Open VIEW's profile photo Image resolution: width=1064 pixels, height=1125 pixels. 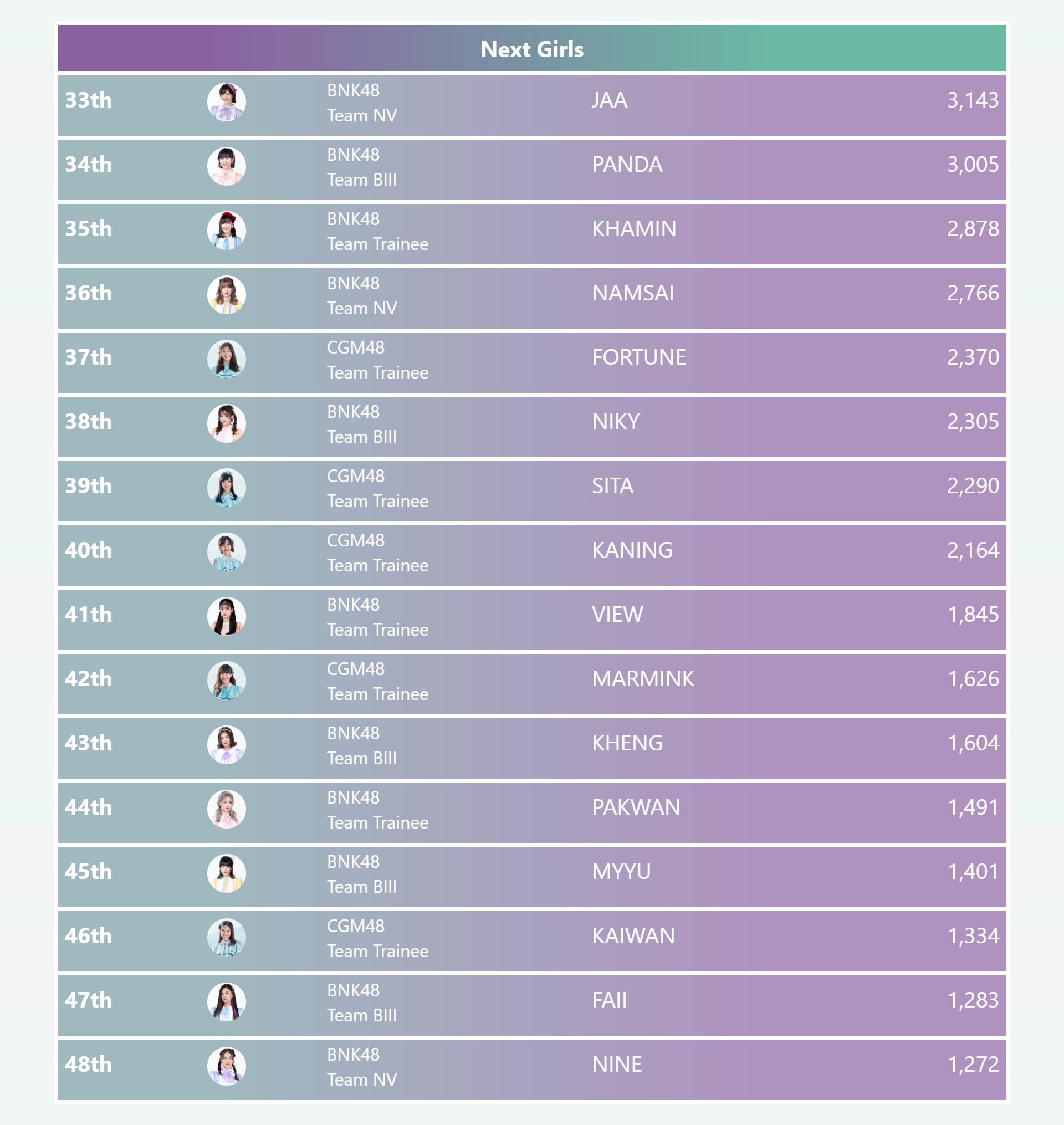pyautogui.click(x=226, y=616)
